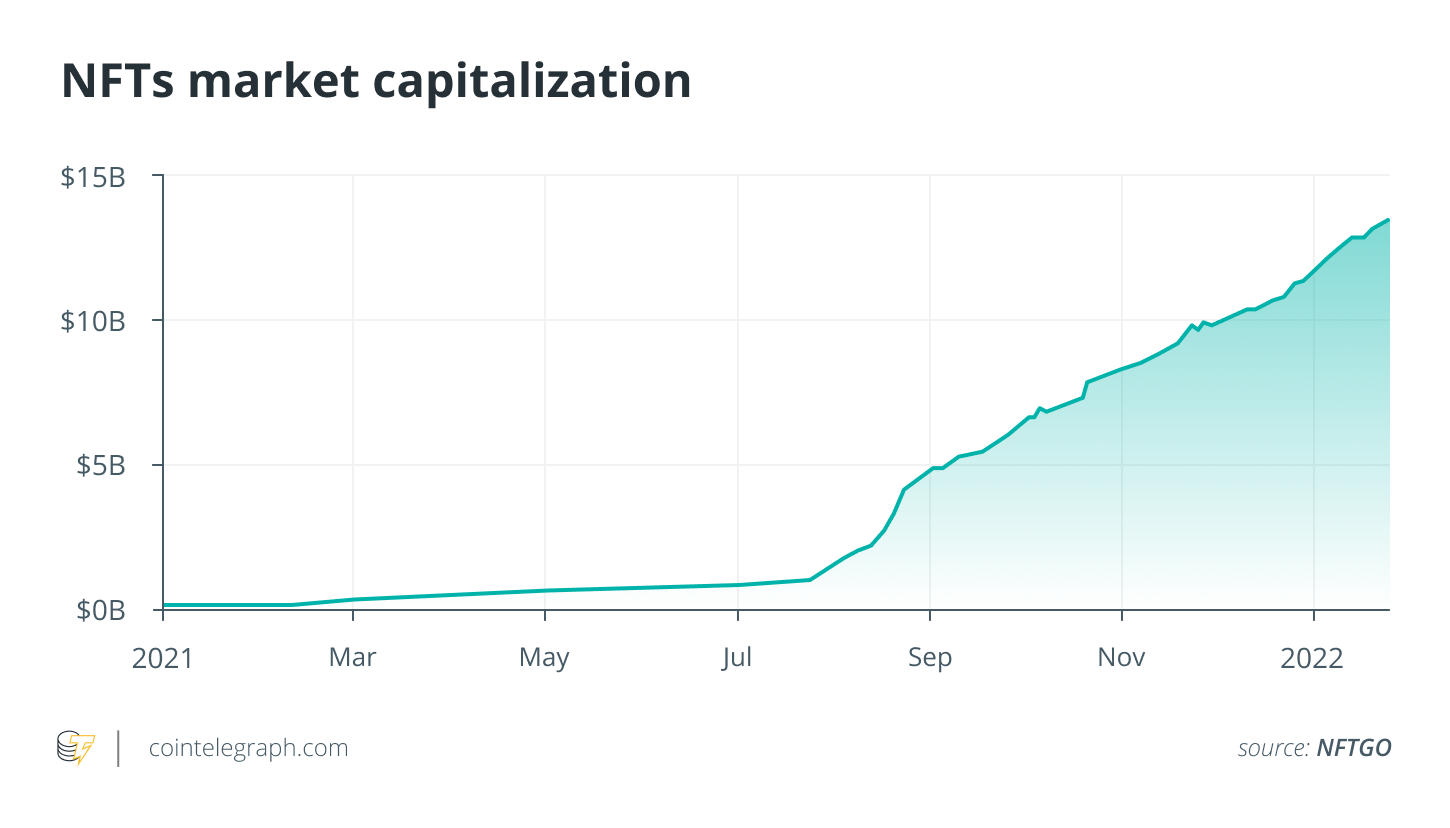Select the Jul x-axis label
Screen dimensions: 1450x828
pos(737,658)
